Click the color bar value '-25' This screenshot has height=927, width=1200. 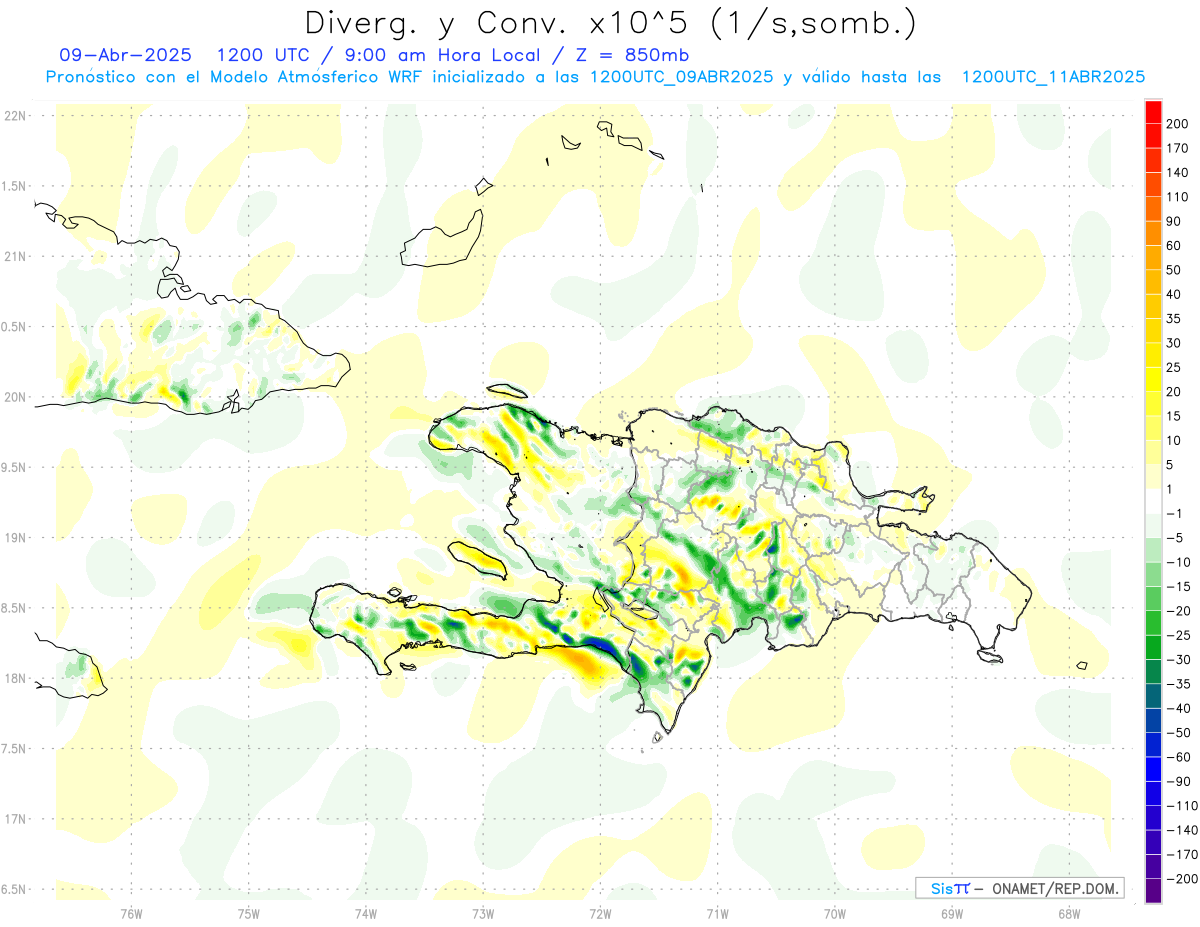click(x=1178, y=636)
